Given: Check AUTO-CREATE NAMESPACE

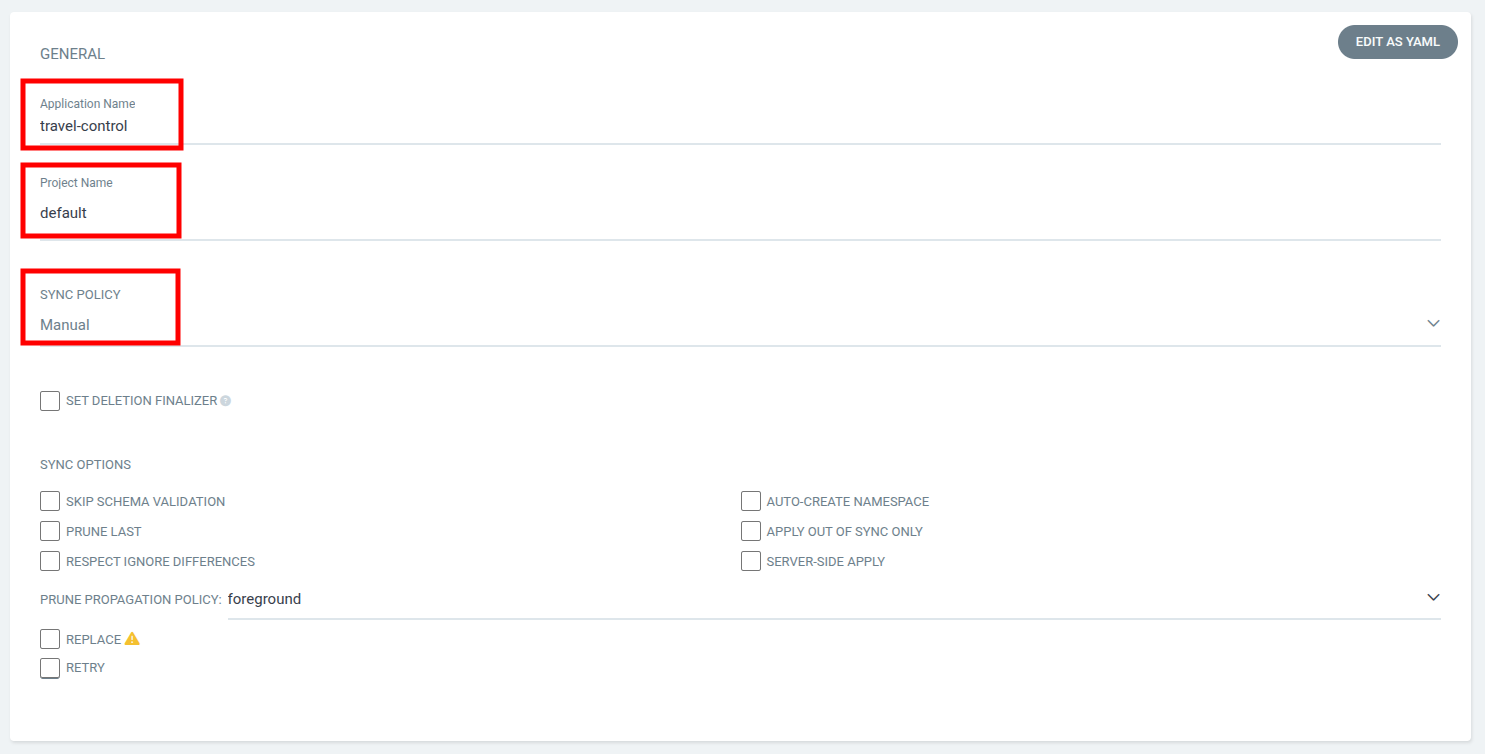Looking at the screenshot, I should pos(751,500).
